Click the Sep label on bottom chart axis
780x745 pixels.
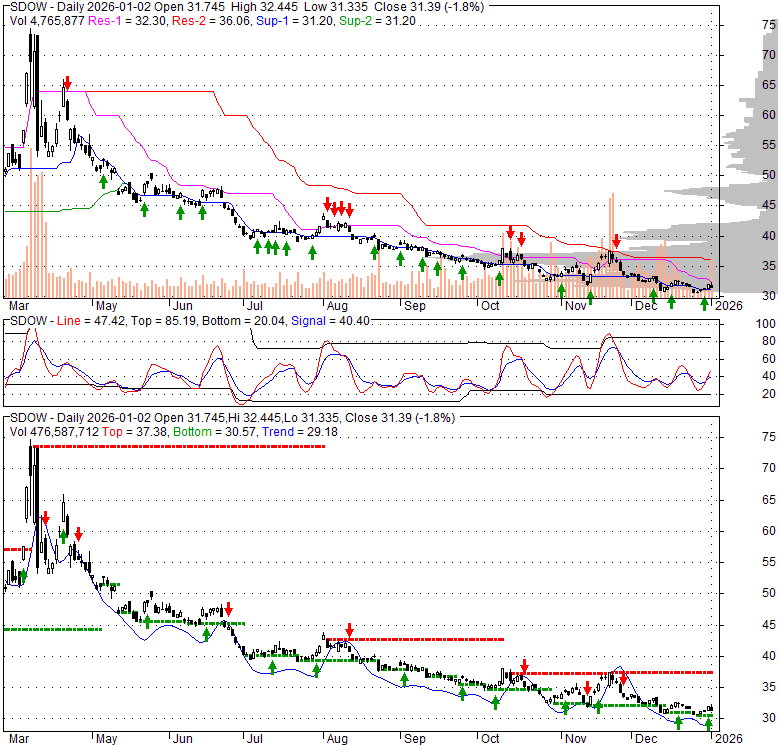[414, 739]
